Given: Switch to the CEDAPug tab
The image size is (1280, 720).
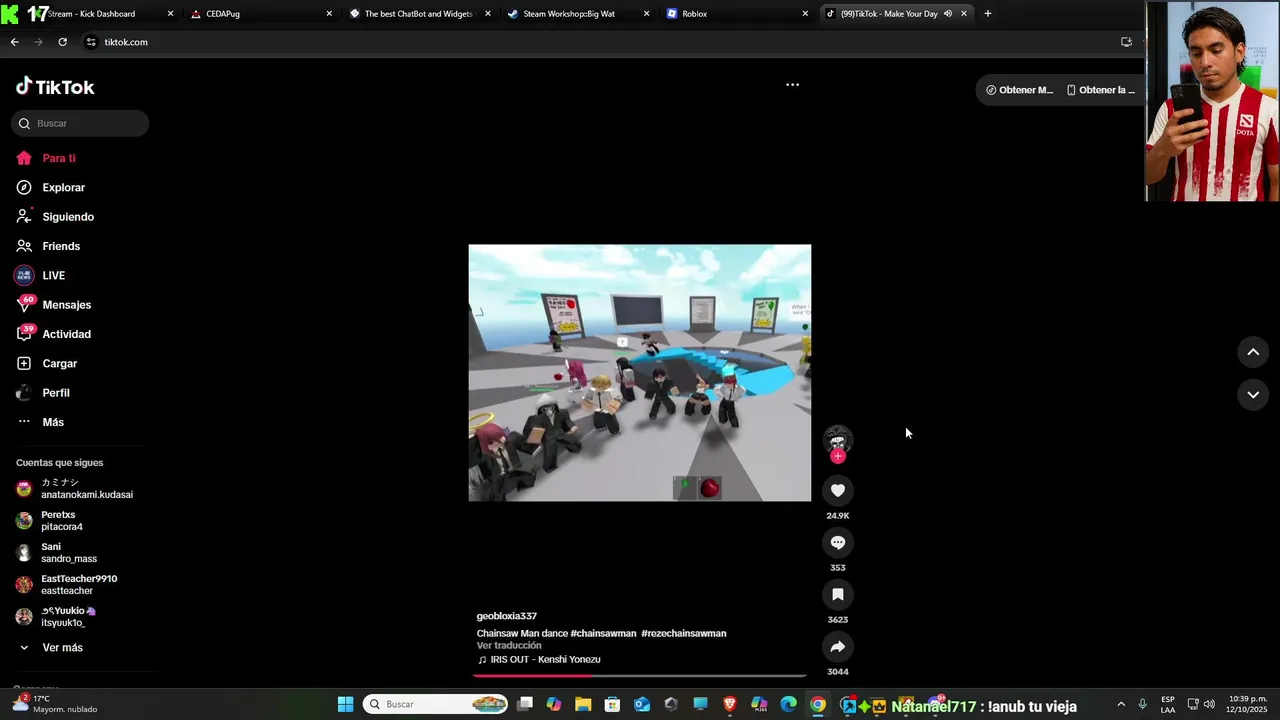Looking at the screenshot, I should [x=260, y=14].
